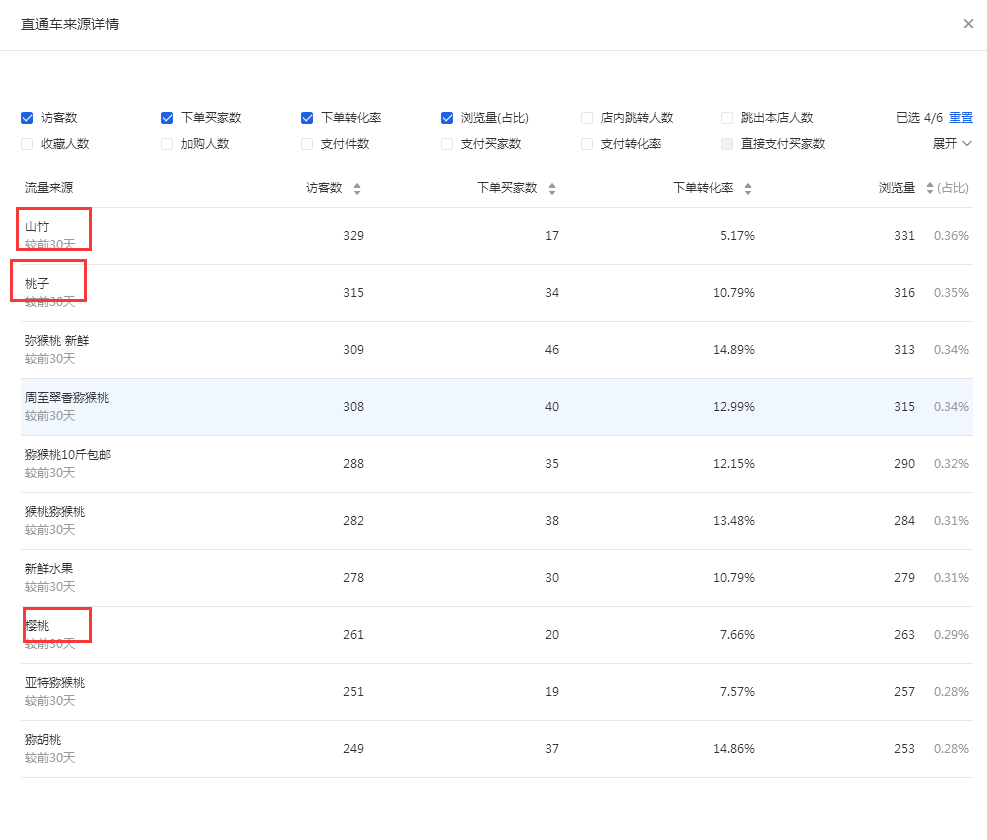Enable the 收藏人数 checkbox
This screenshot has width=987, height=840.
click(x=27, y=144)
